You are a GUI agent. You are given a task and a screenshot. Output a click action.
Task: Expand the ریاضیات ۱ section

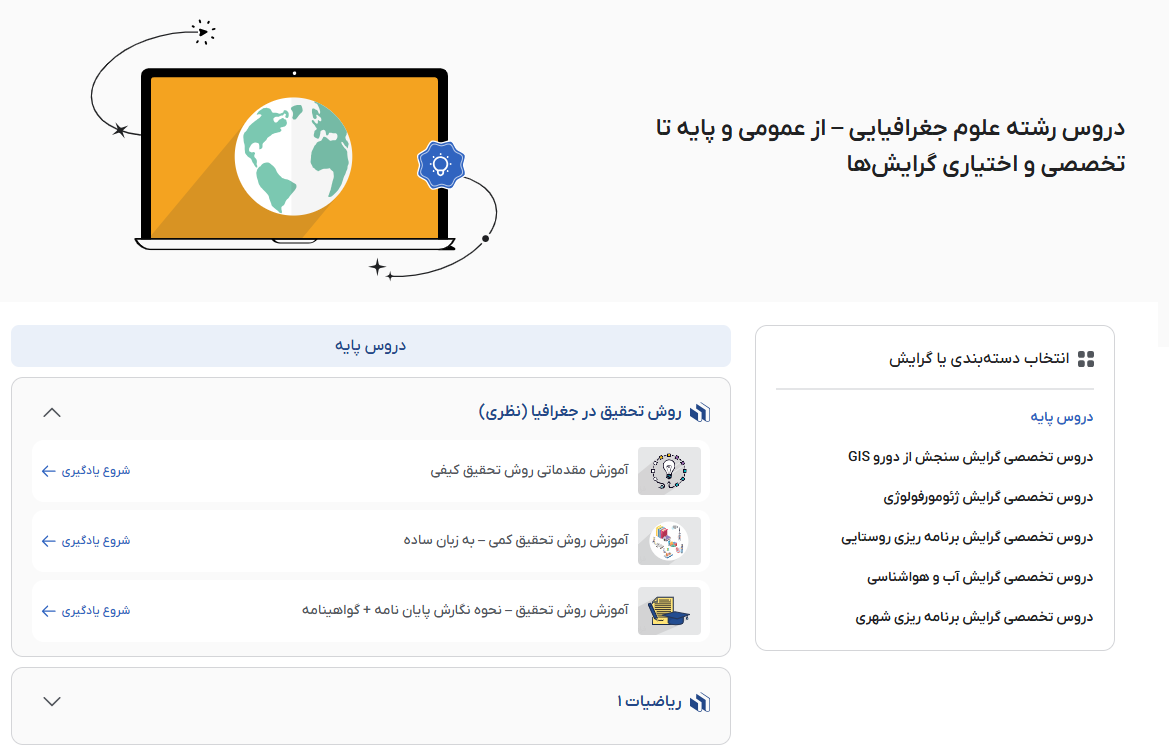(52, 702)
